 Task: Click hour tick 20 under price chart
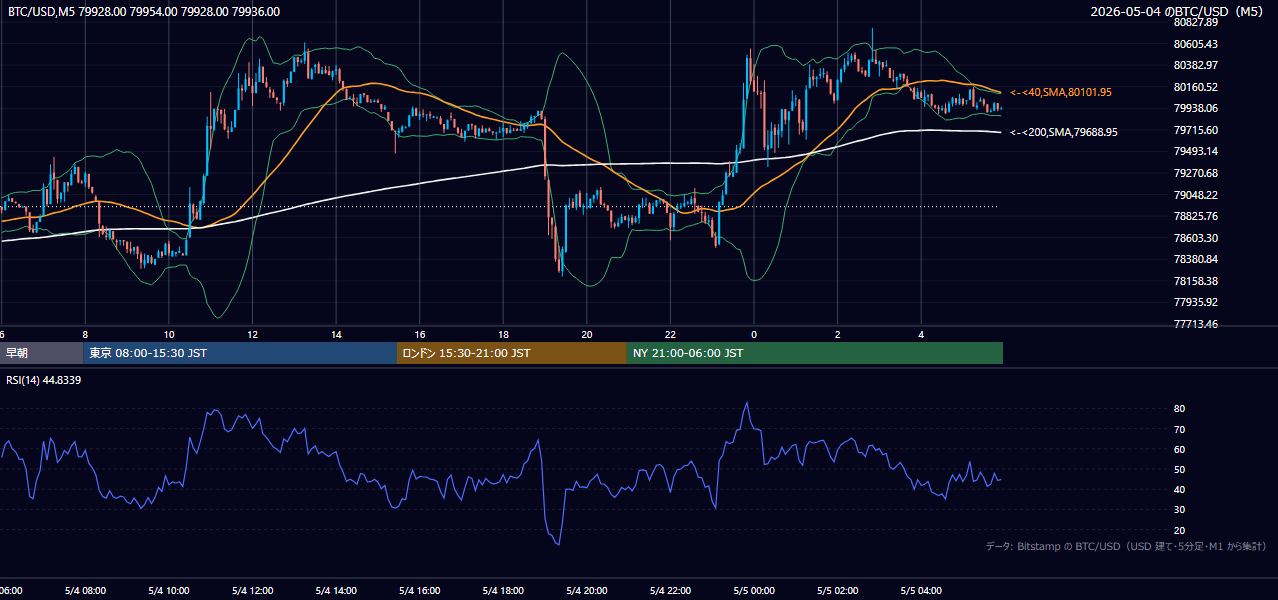pos(587,334)
